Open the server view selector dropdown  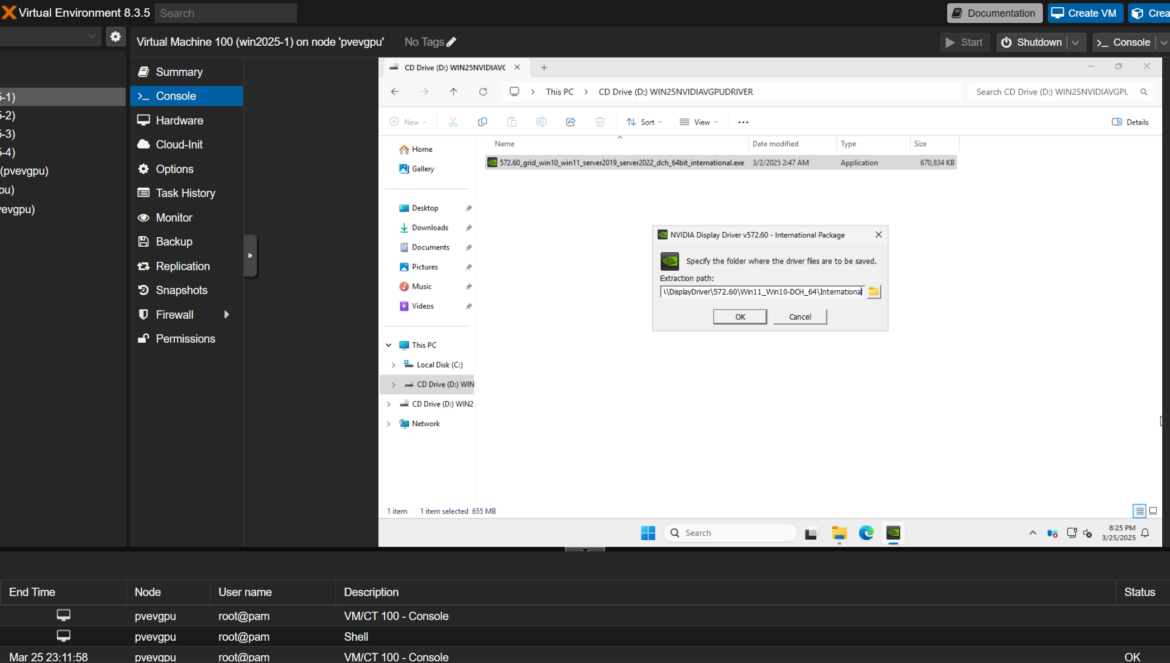(x=50, y=37)
